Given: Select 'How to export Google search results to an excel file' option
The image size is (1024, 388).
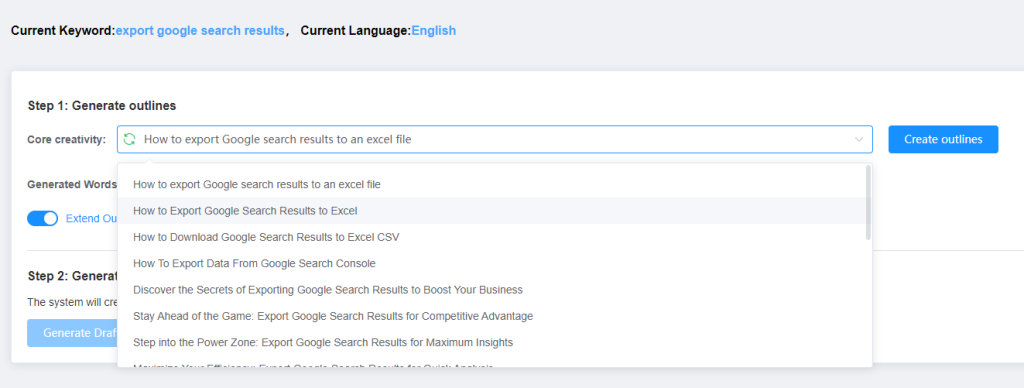Looking at the screenshot, I should pos(494,184).
